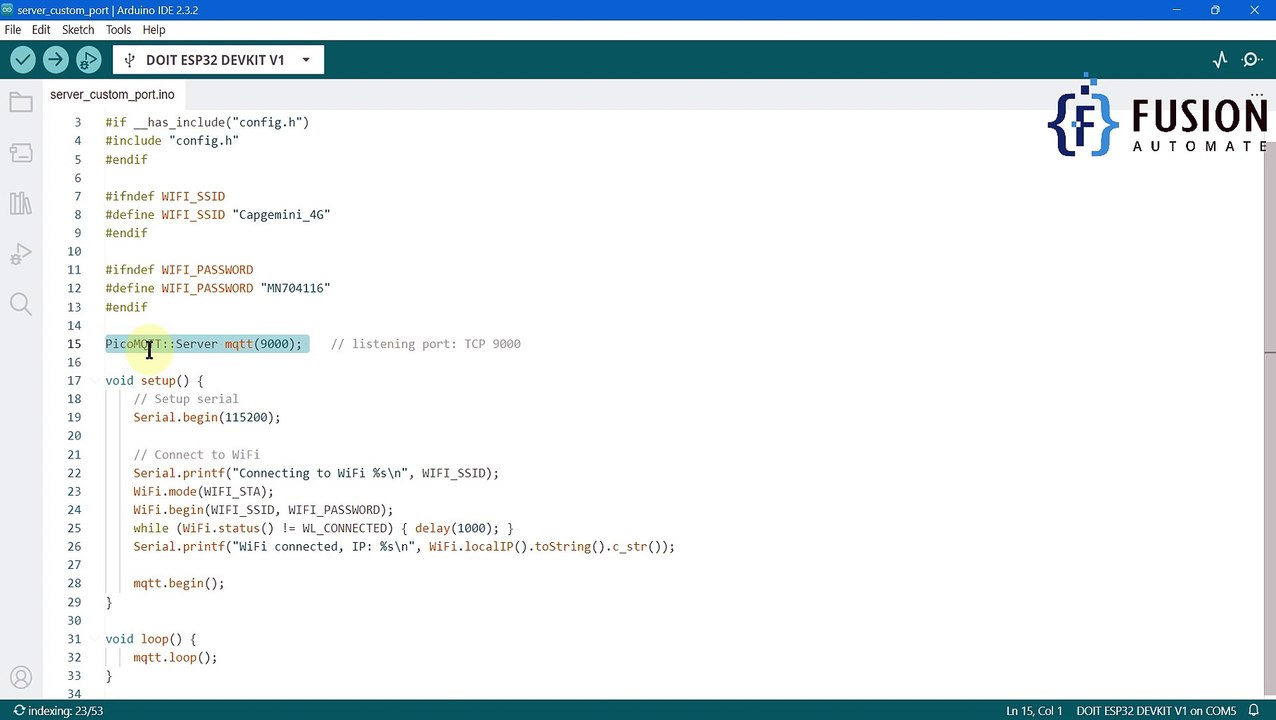Click line number 29 in the gutter
Image resolution: width=1276 pixels, height=720 pixels.
(x=74, y=602)
